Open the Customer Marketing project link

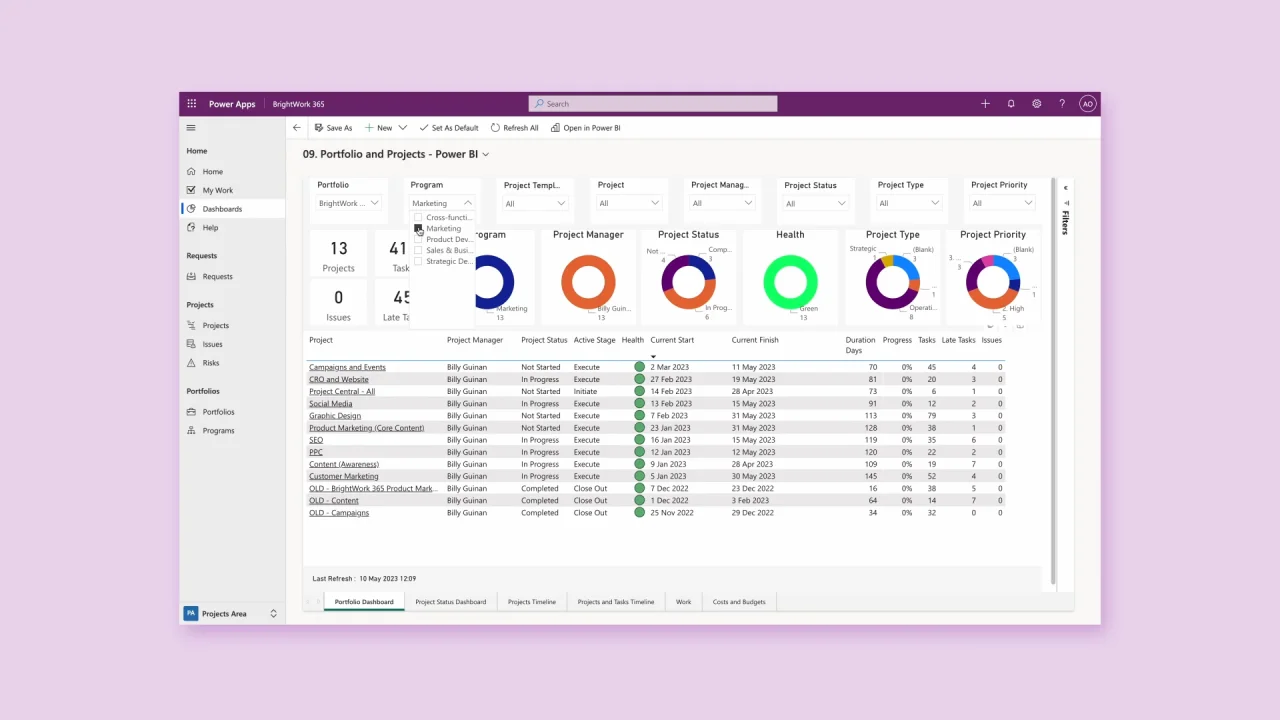pos(343,477)
